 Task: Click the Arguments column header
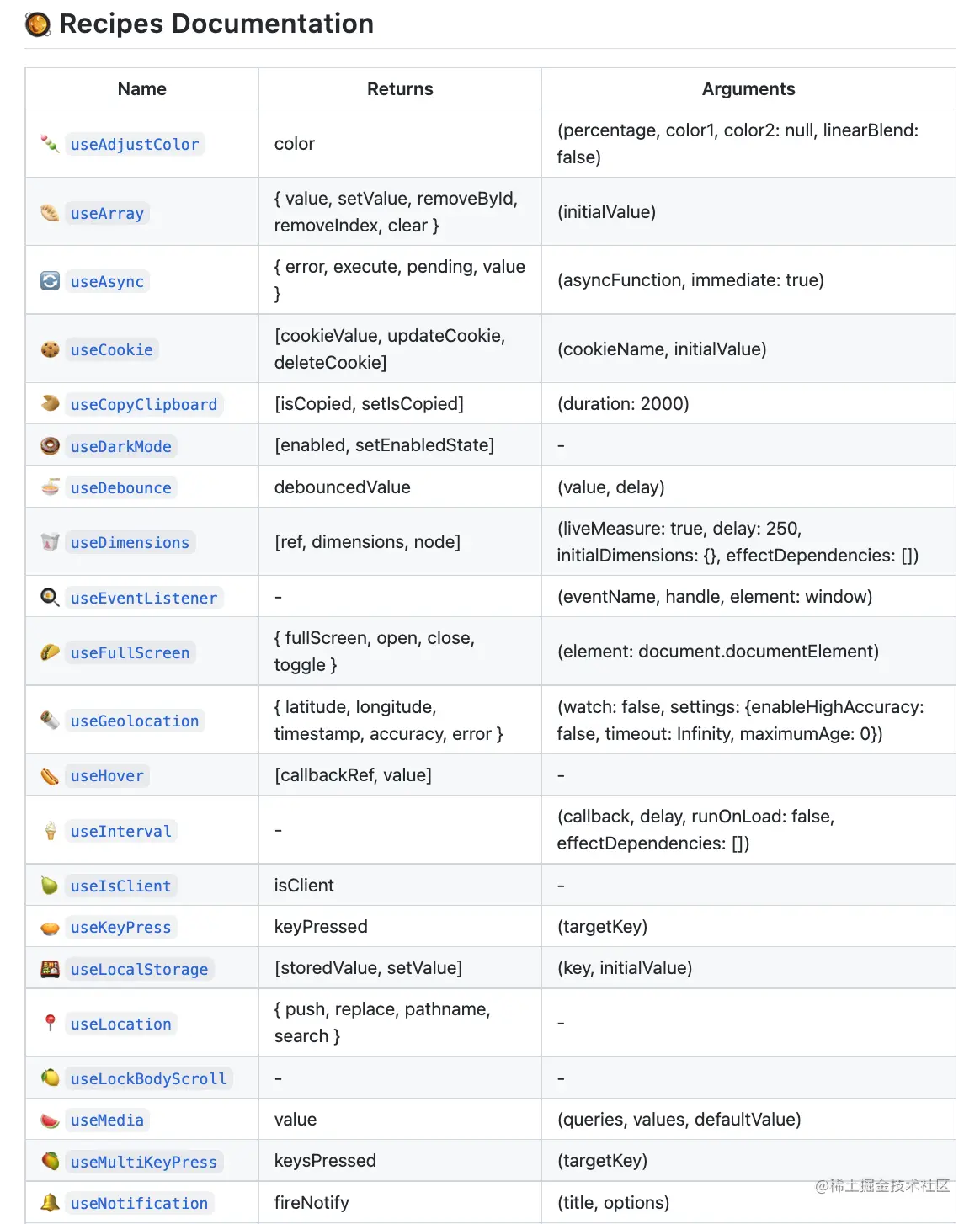(748, 89)
